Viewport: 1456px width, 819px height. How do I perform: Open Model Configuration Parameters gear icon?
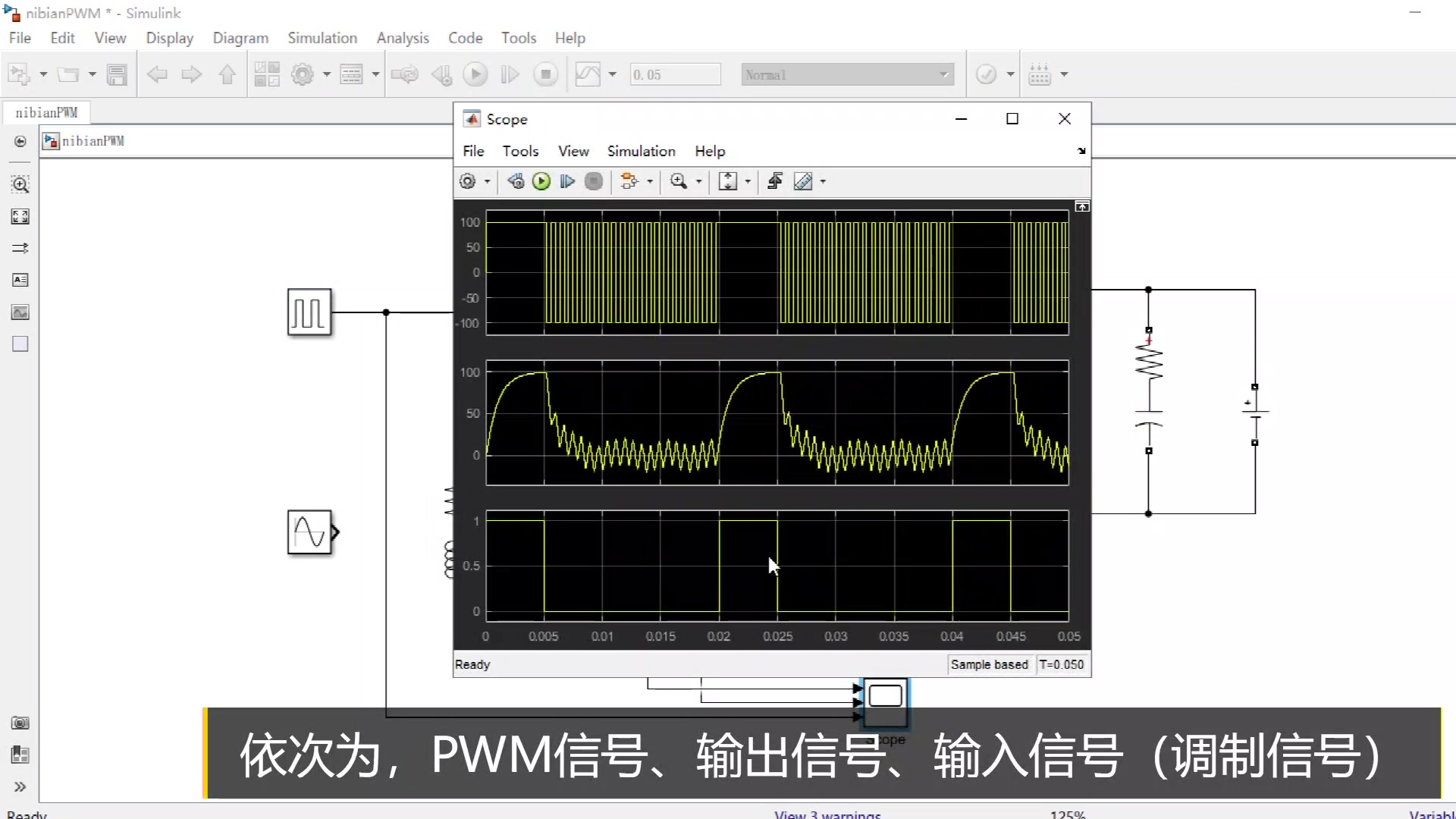tap(303, 74)
